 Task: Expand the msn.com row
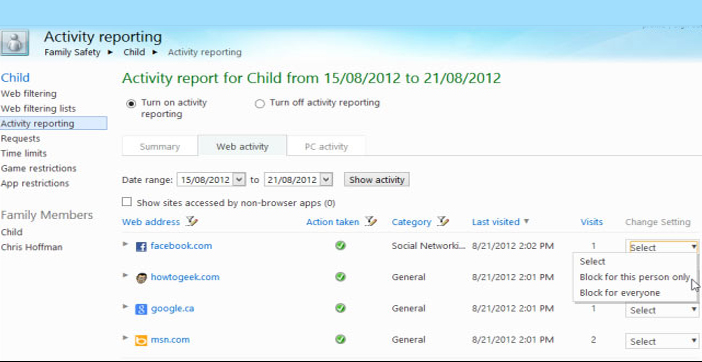click(x=125, y=338)
